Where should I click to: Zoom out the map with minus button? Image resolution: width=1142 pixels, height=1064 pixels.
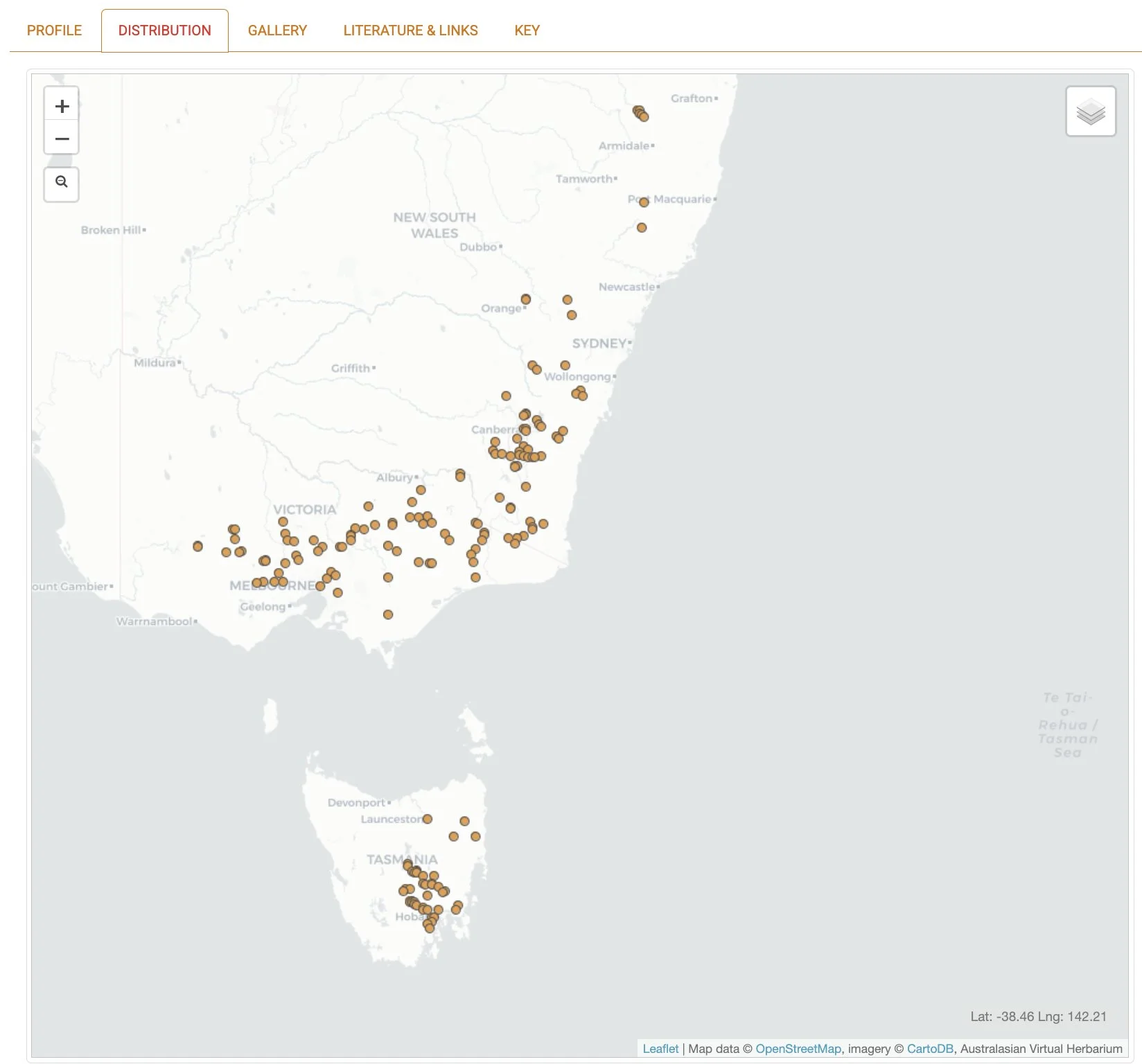[62, 139]
